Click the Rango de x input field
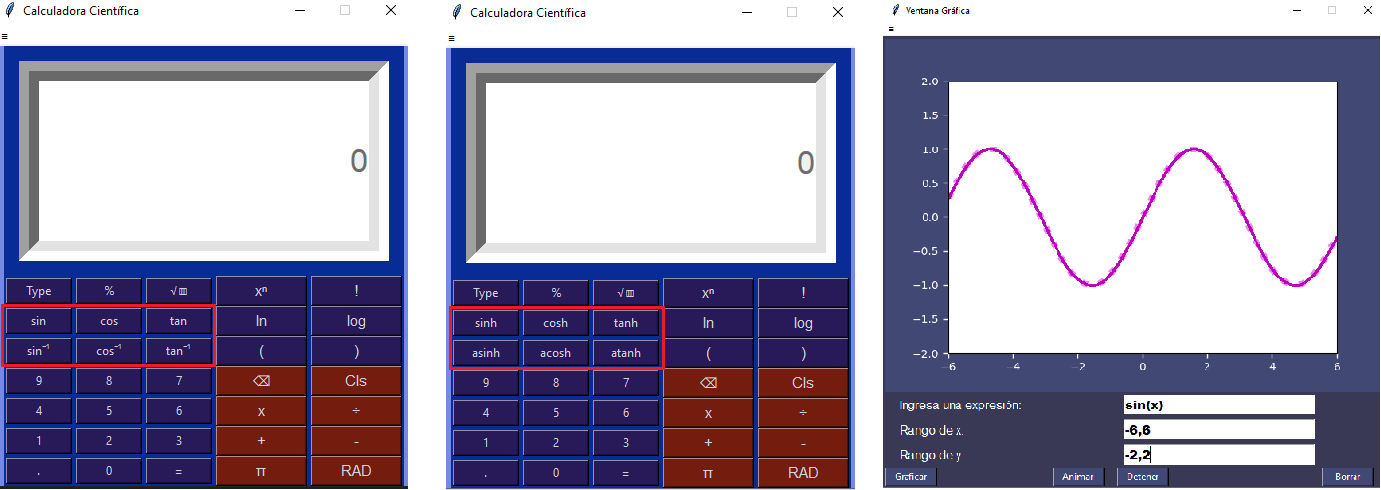Screen dimensions: 1381x490 tap(1218, 430)
